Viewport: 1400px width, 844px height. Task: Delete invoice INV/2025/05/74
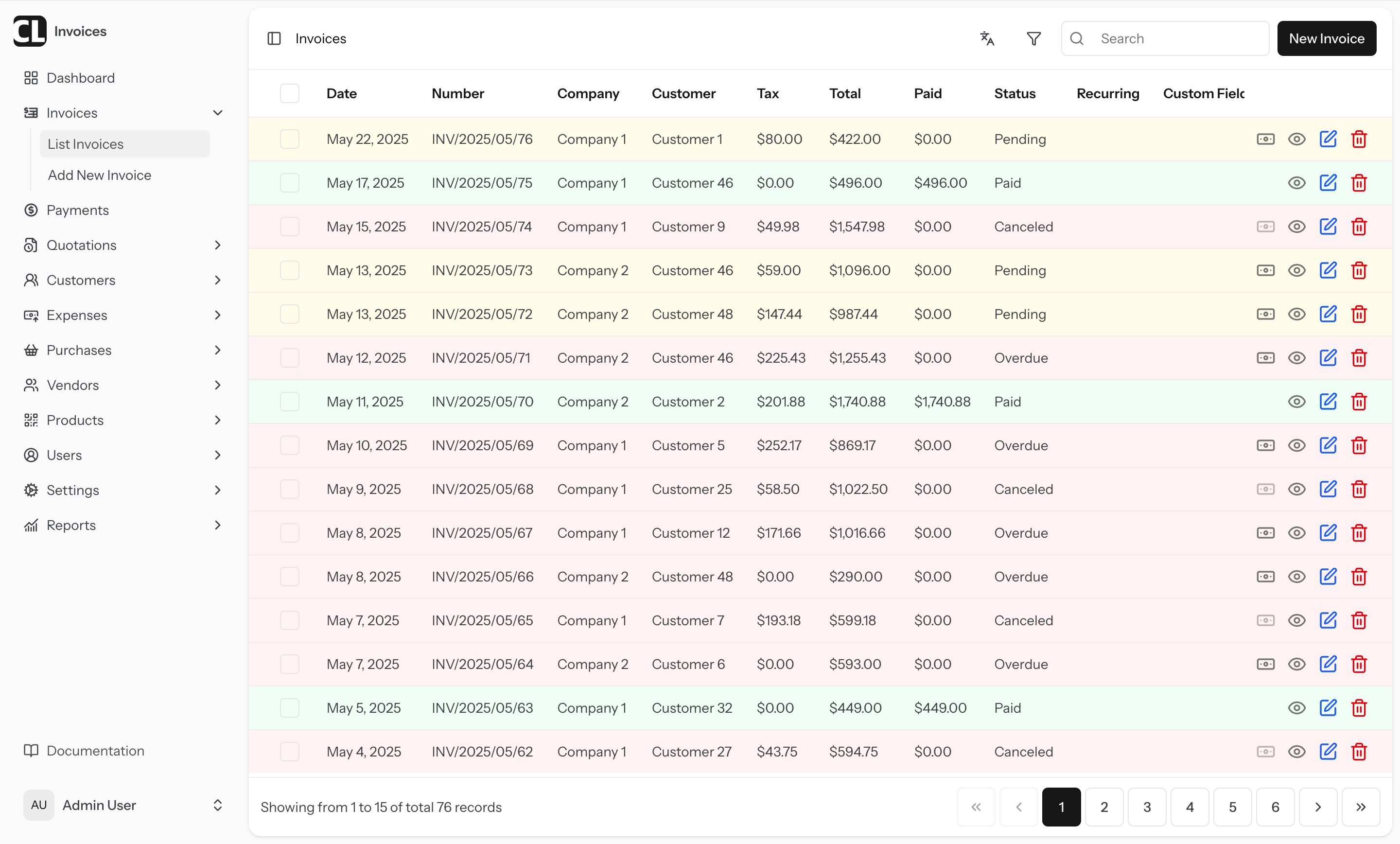[1359, 227]
